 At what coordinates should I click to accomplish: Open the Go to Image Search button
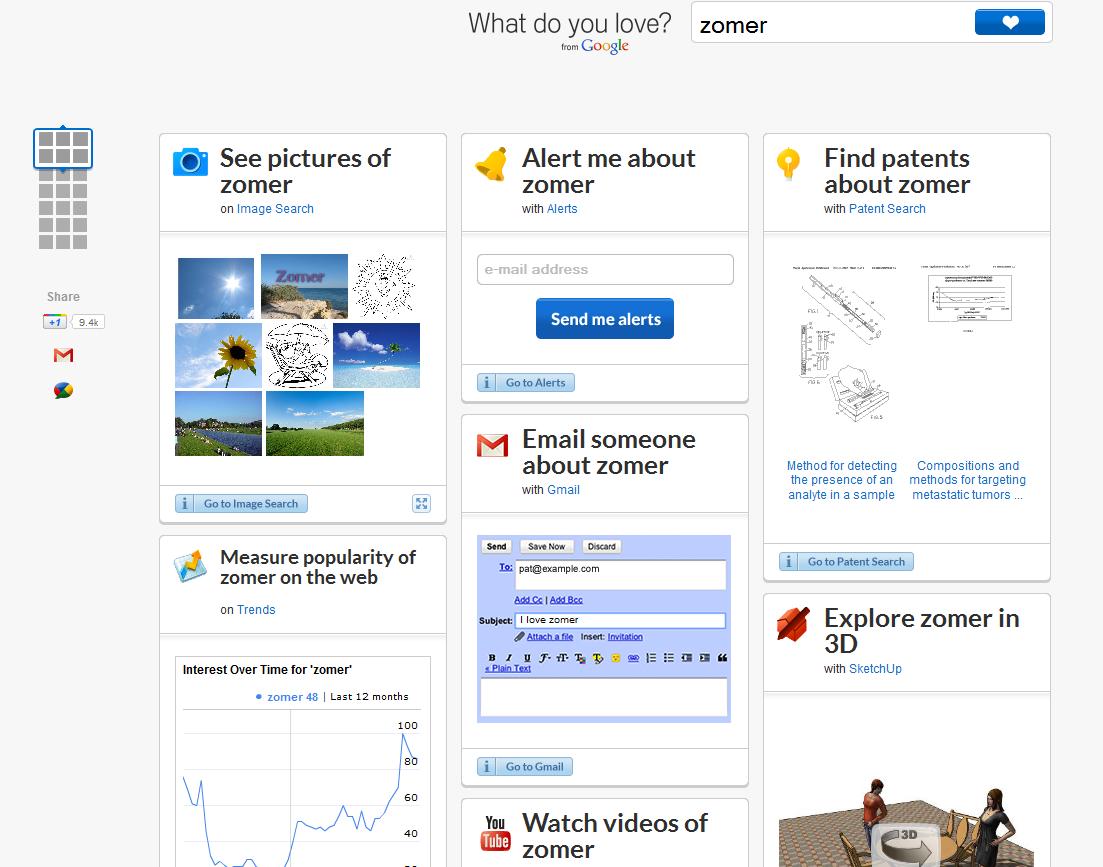tap(241, 504)
